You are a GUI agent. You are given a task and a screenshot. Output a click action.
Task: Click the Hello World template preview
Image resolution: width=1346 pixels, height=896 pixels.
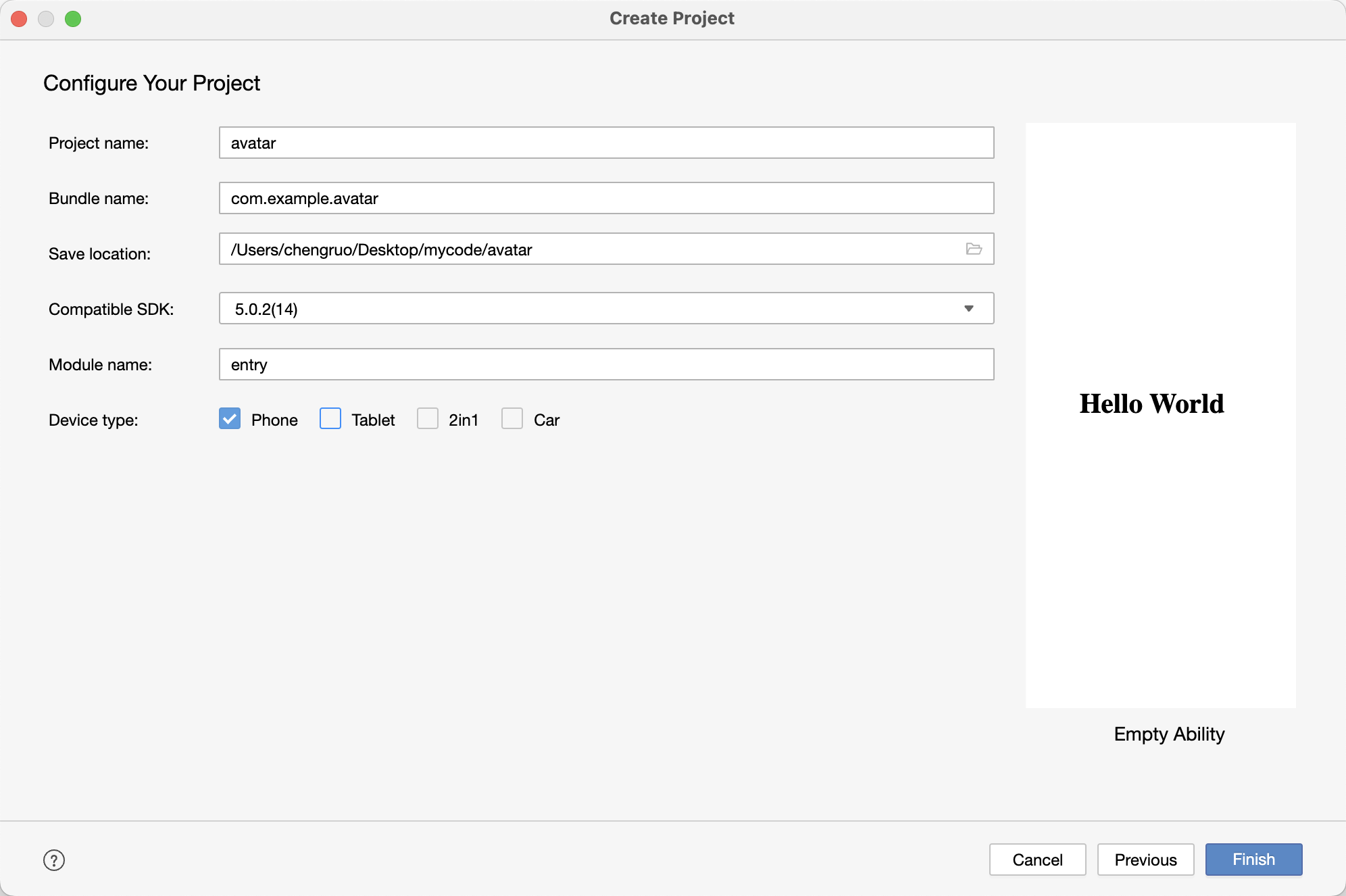pos(1160,415)
